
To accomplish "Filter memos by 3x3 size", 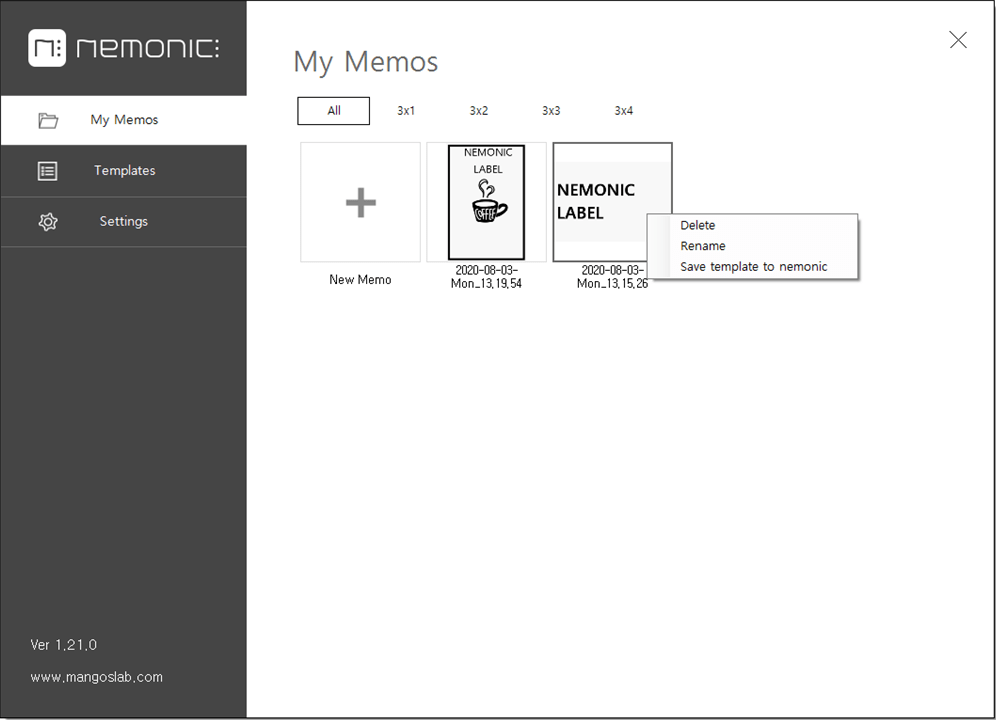I will (551, 111).
